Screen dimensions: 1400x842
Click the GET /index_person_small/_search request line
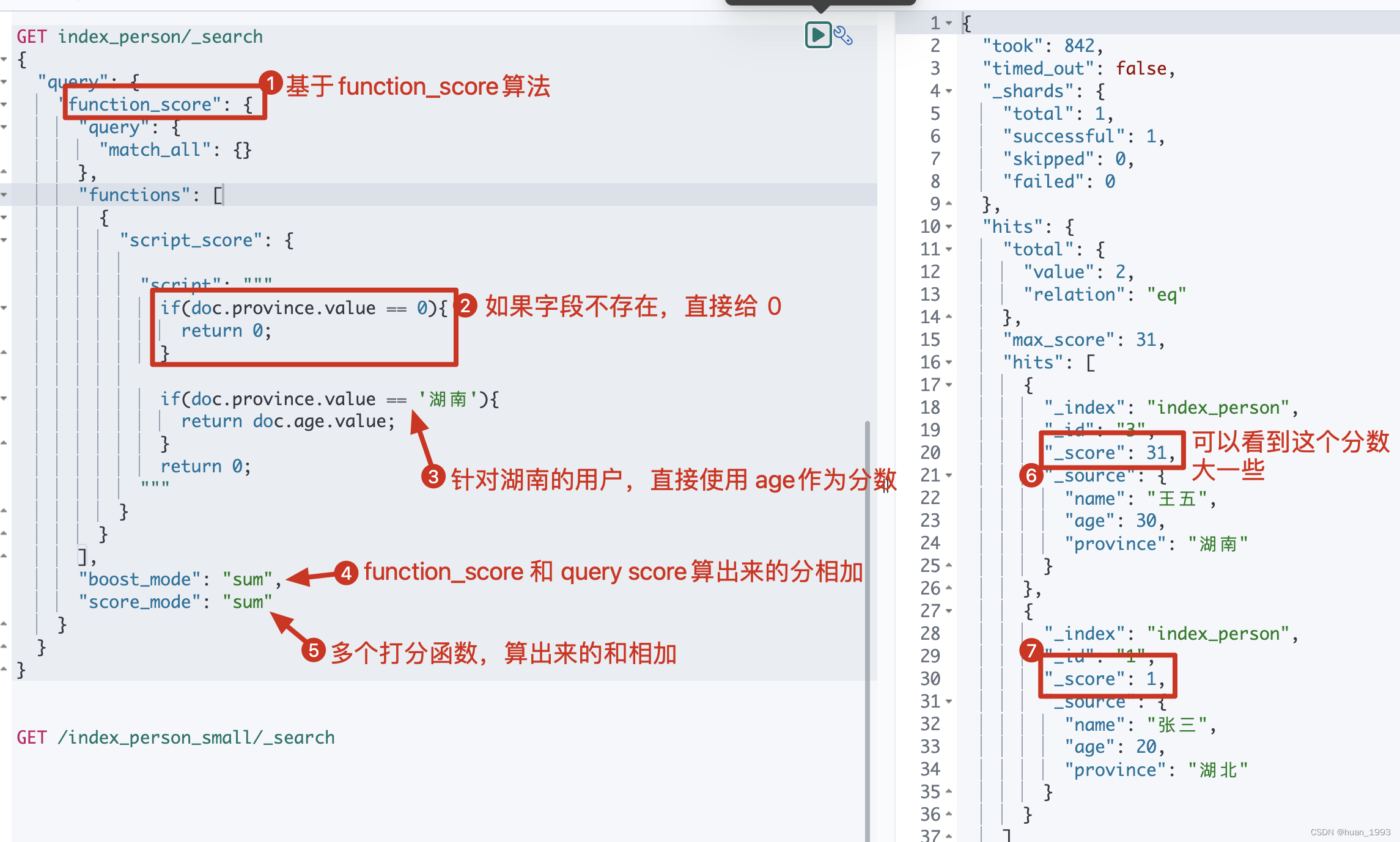tap(176, 738)
